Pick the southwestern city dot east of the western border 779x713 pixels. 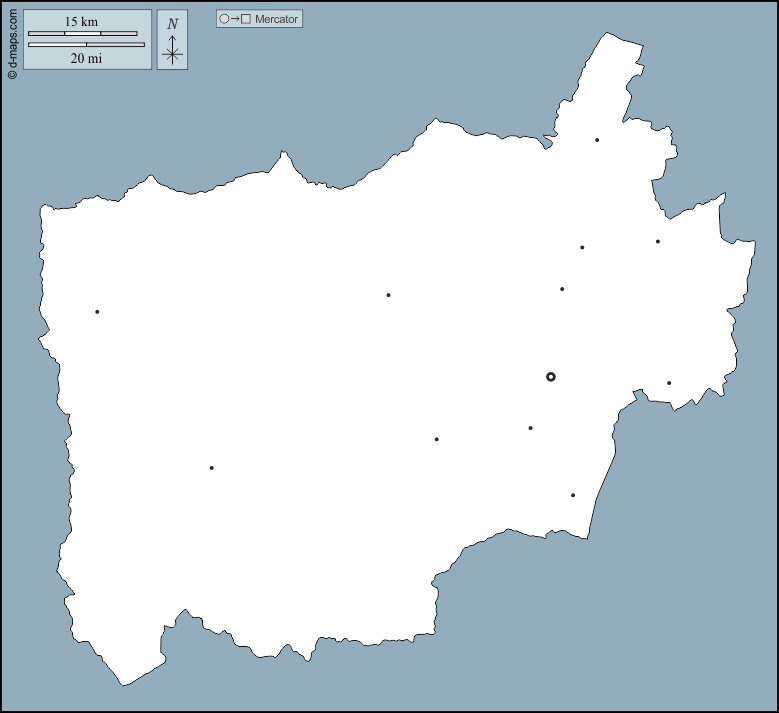click(211, 468)
